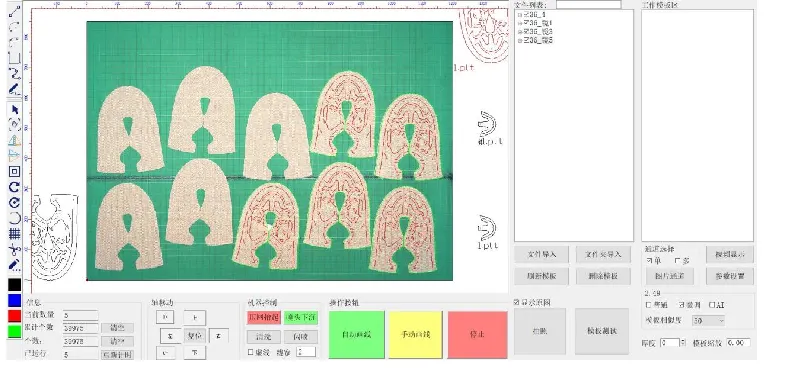Click the 文件夹导入 folder import button

(x=603, y=255)
